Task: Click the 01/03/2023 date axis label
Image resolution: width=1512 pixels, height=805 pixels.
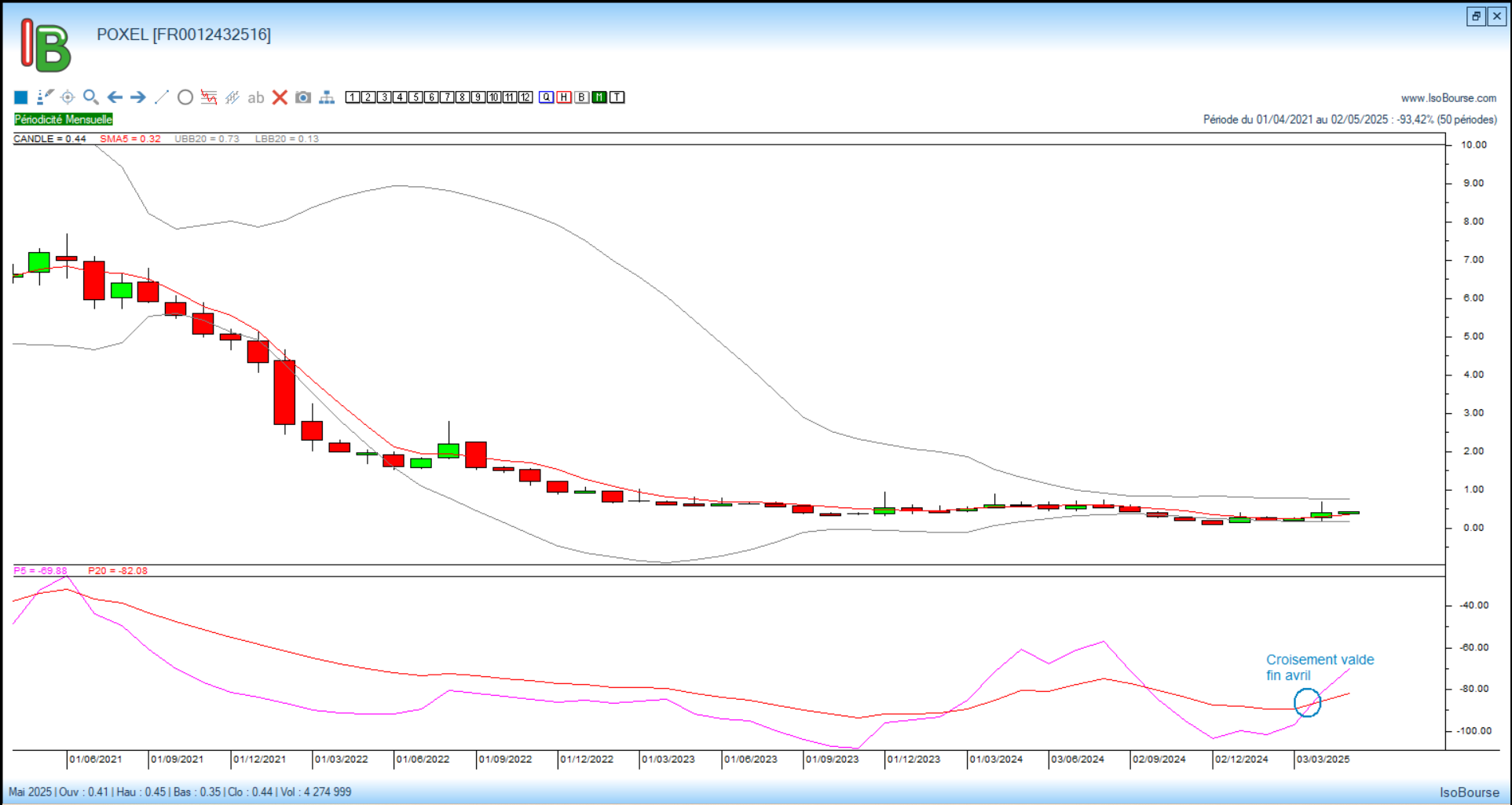Action: pyautogui.click(x=668, y=759)
